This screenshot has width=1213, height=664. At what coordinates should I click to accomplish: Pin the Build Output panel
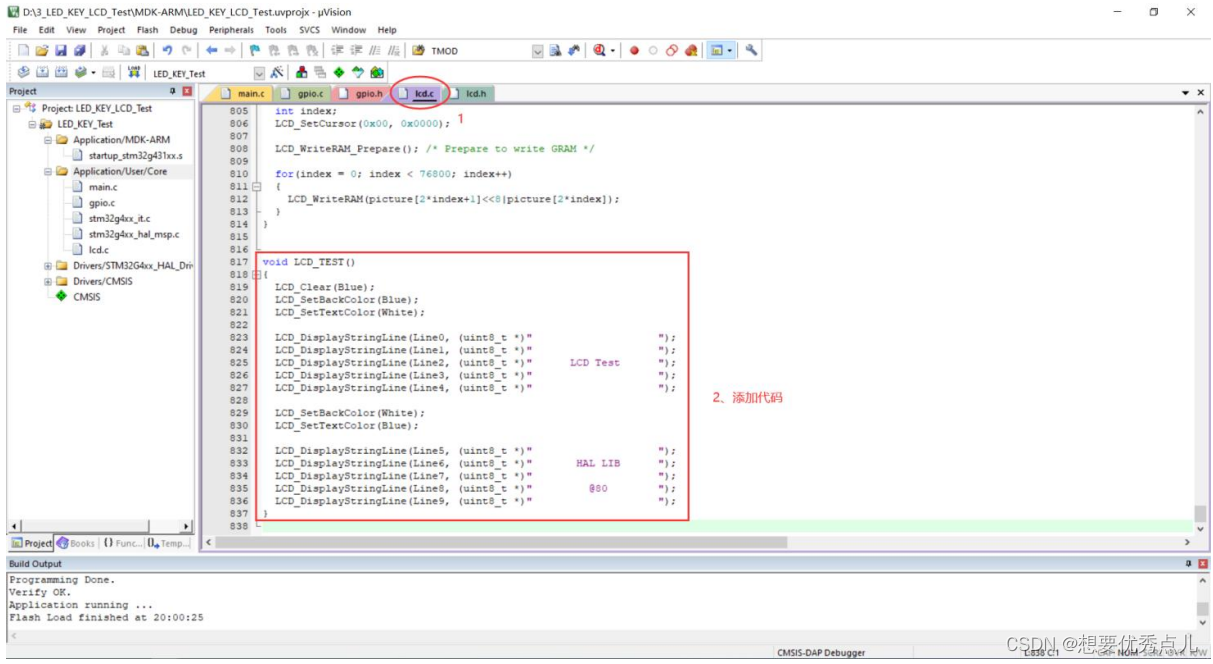pos(1187,564)
